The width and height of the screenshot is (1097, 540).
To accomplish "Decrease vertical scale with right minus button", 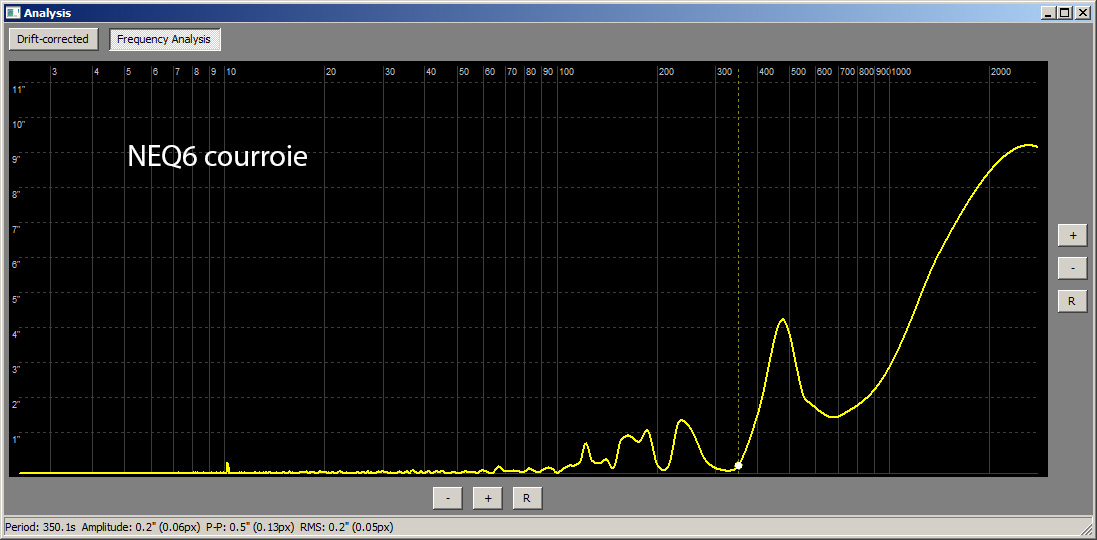I will tap(1072, 268).
